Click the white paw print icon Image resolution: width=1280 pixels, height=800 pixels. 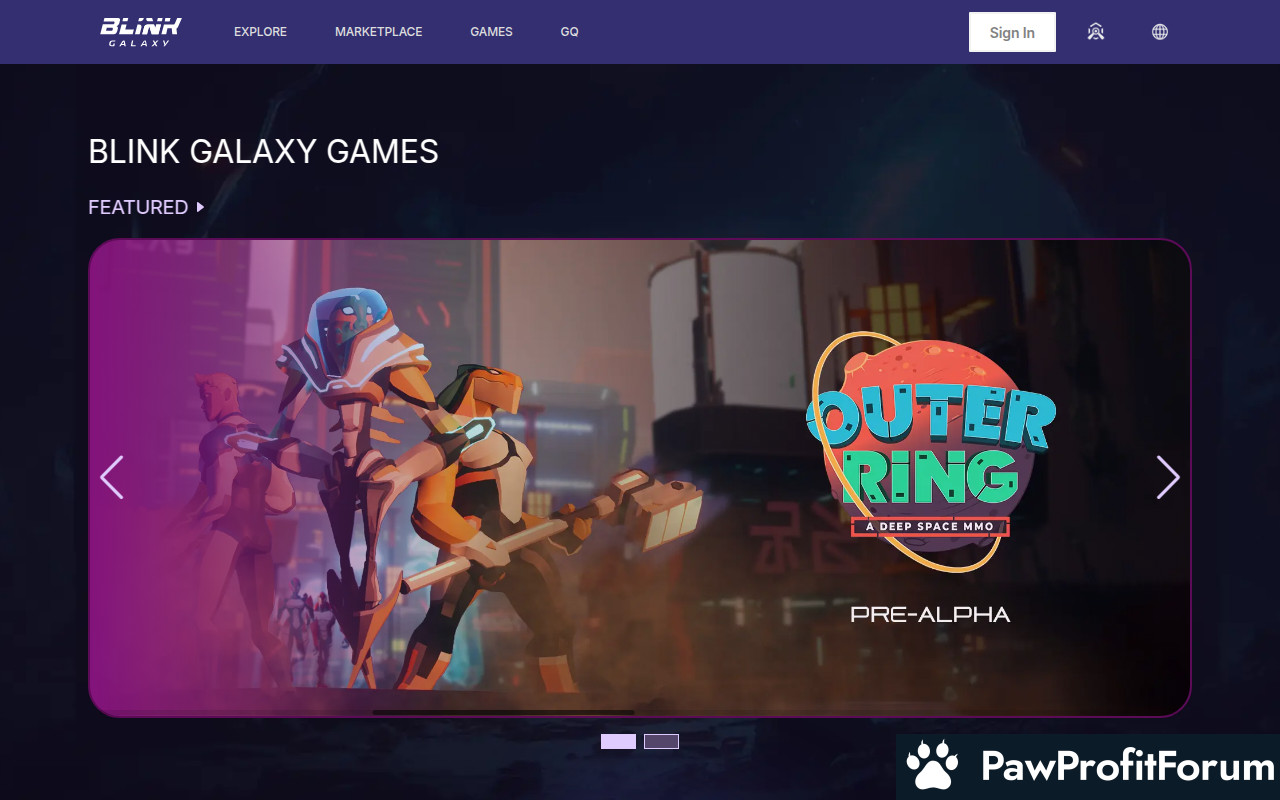pos(932,767)
